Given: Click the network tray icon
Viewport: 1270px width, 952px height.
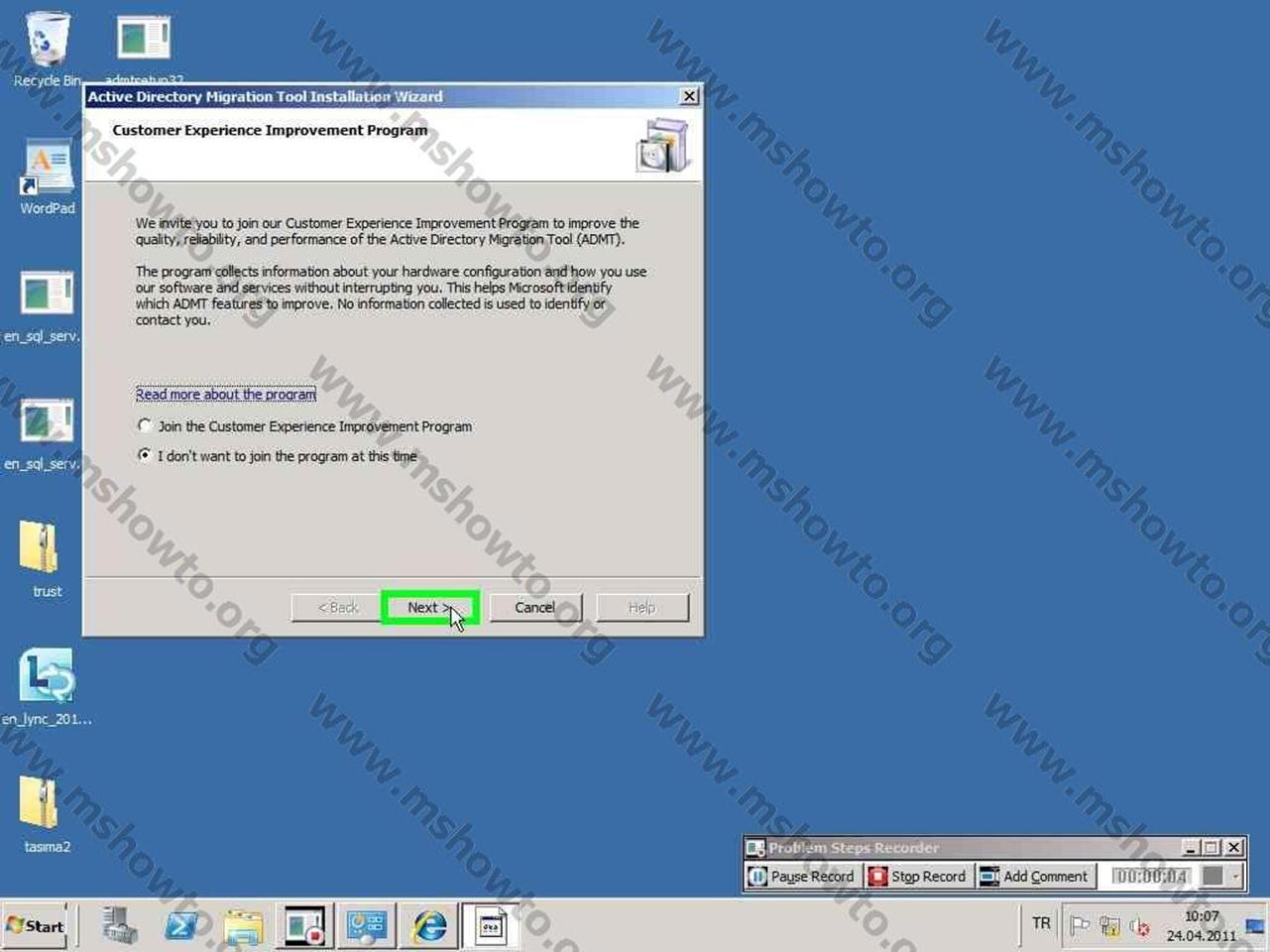Looking at the screenshot, I should 1109,927.
